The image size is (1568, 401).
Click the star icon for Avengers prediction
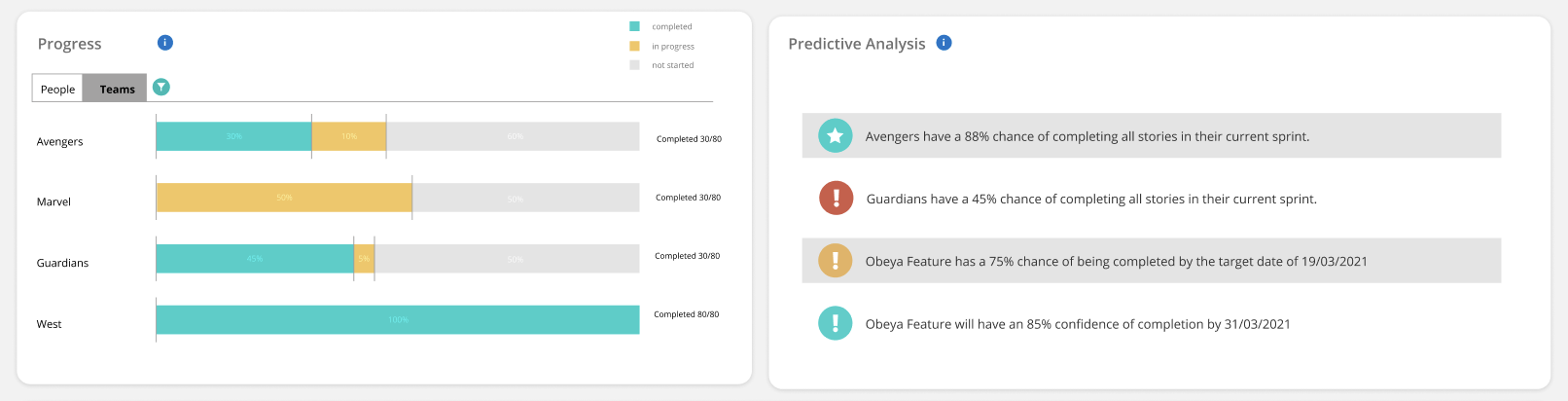835,136
